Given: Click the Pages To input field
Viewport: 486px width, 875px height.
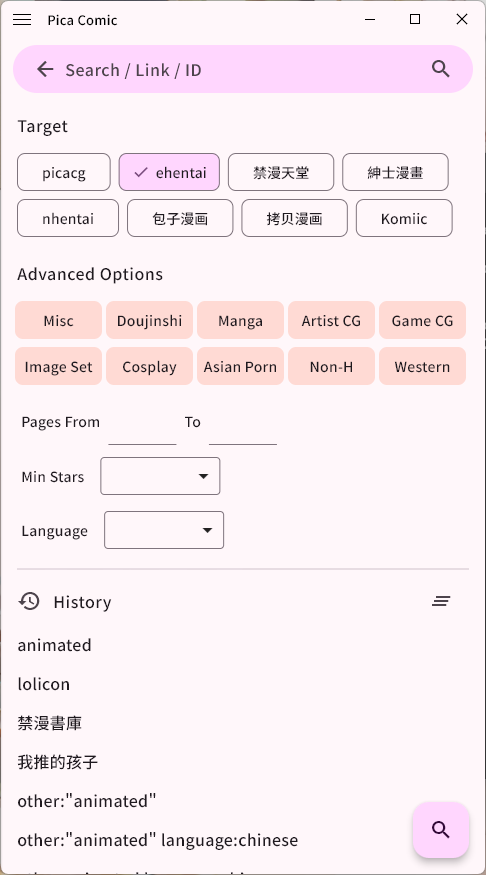Looking at the screenshot, I should [x=243, y=429].
